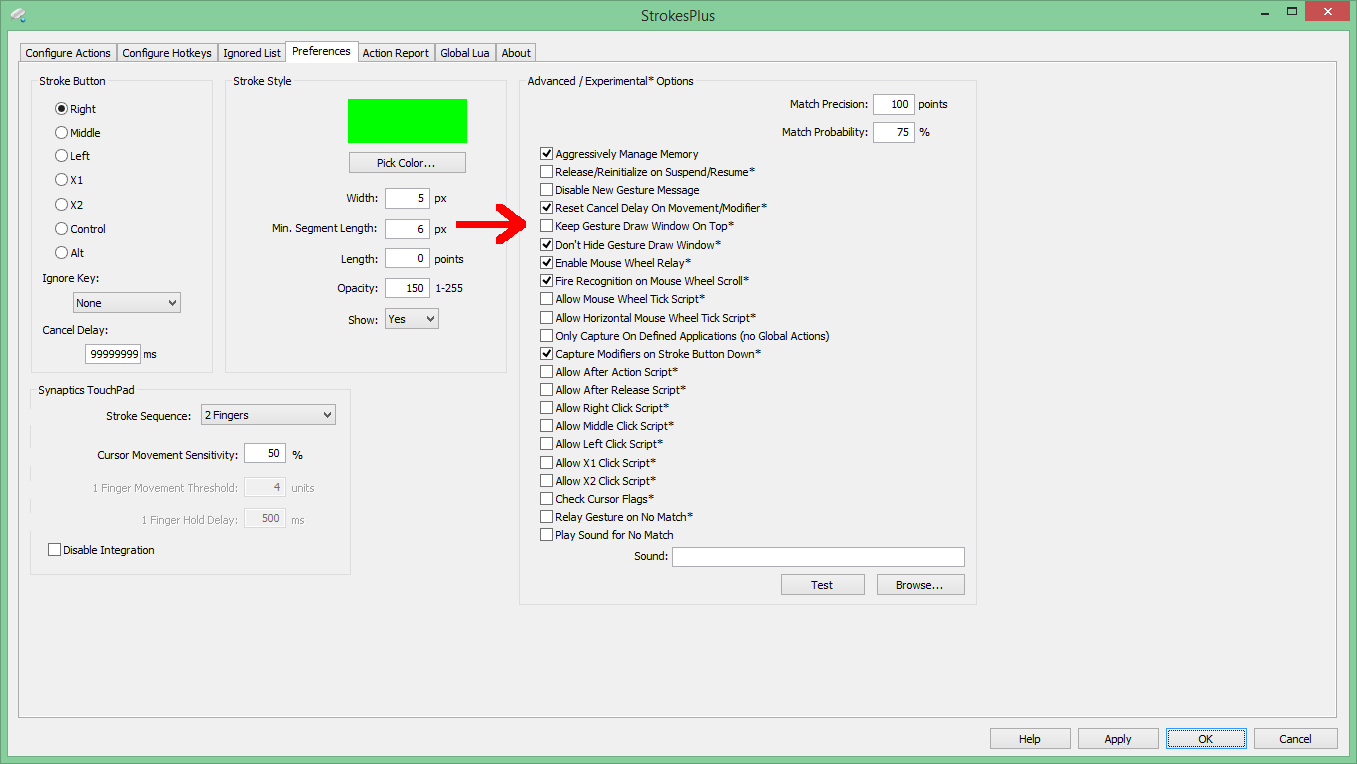Click the Match Precision field
Screen dimensions: 1357x764
pos(894,104)
